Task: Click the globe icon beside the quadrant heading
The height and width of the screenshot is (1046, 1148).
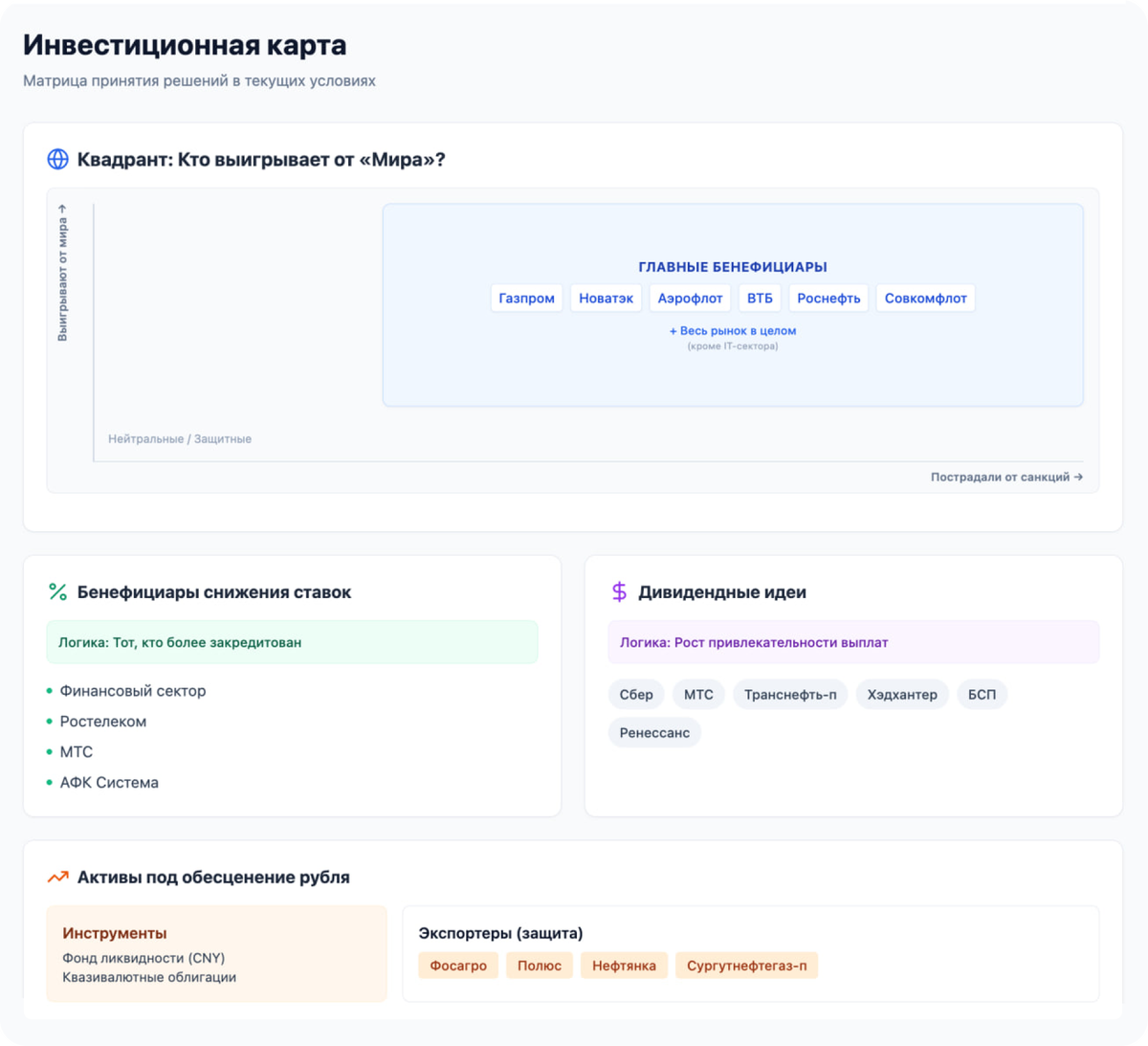Action: [57, 160]
